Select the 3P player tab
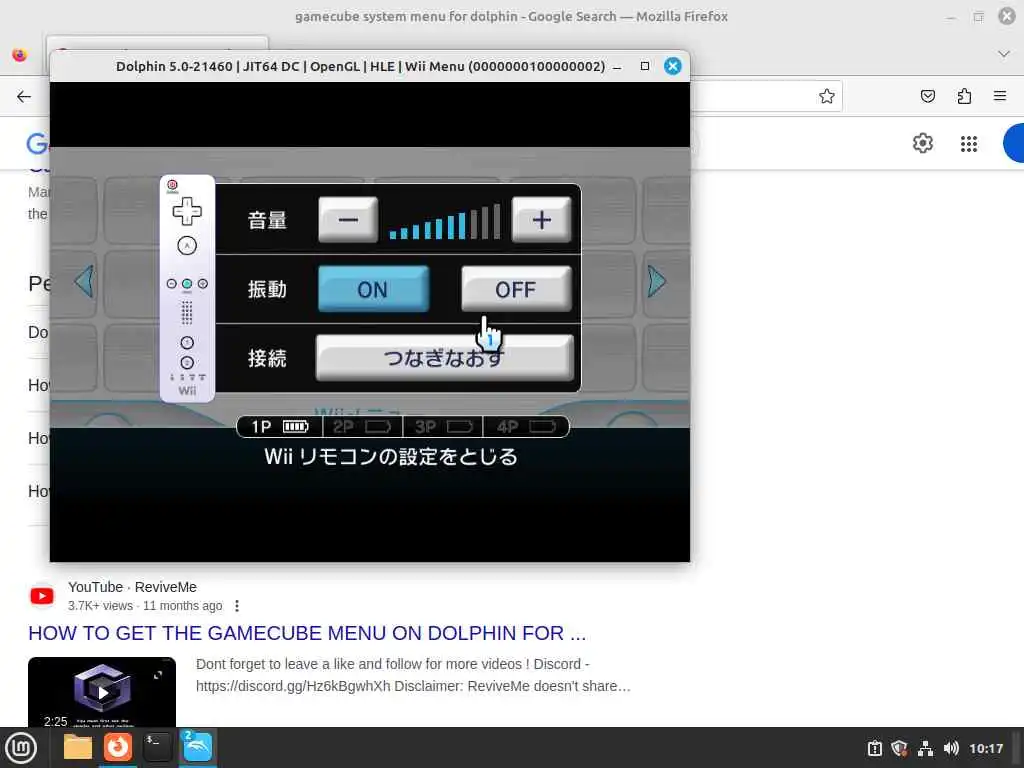1024x768 pixels. (443, 426)
